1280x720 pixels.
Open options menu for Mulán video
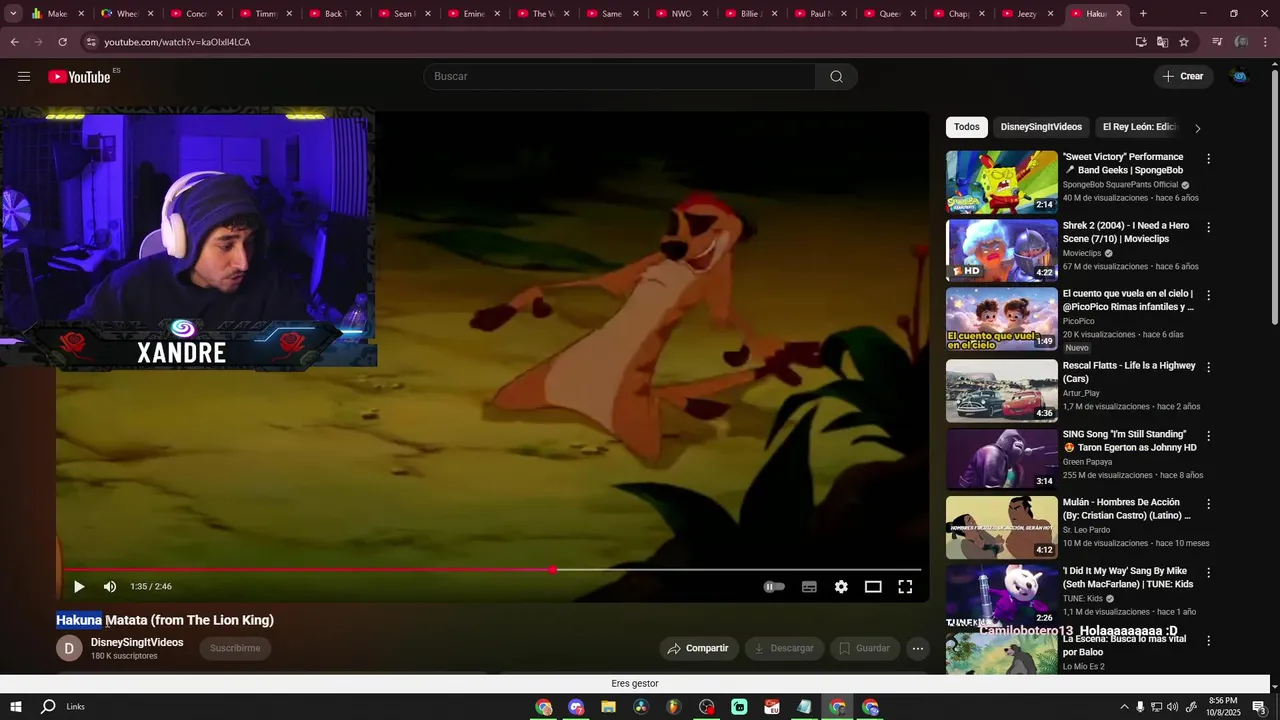coord(1208,504)
